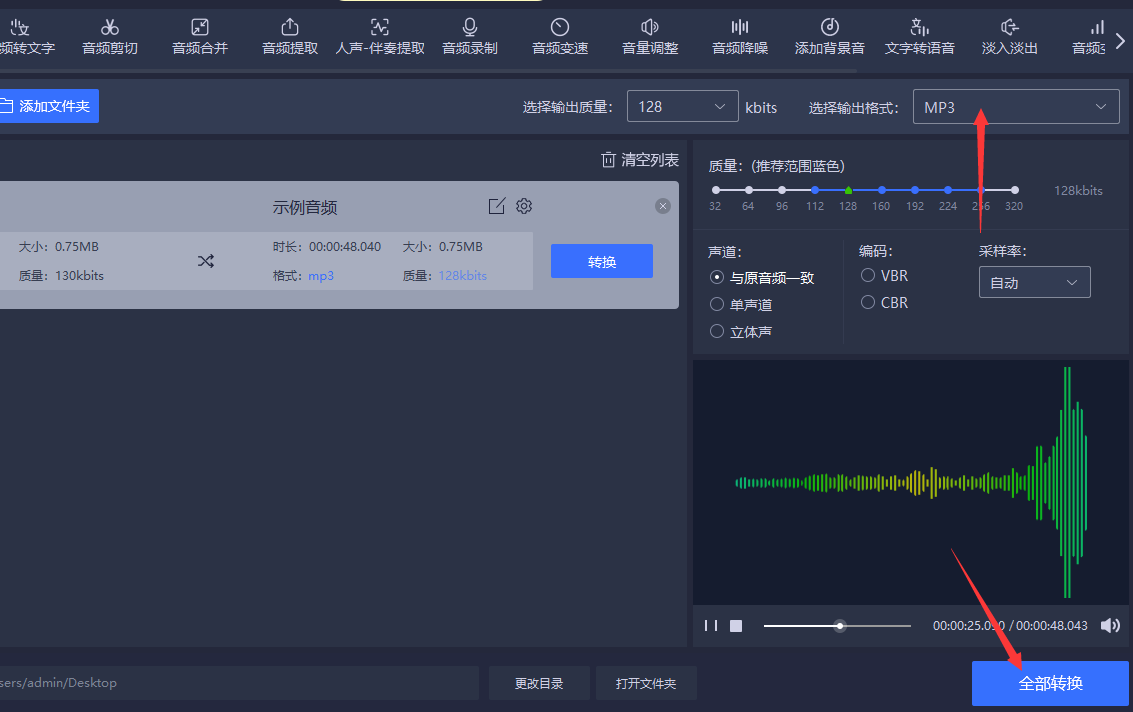Open the 采样率 自动 dropdown

tap(1035, 283)
